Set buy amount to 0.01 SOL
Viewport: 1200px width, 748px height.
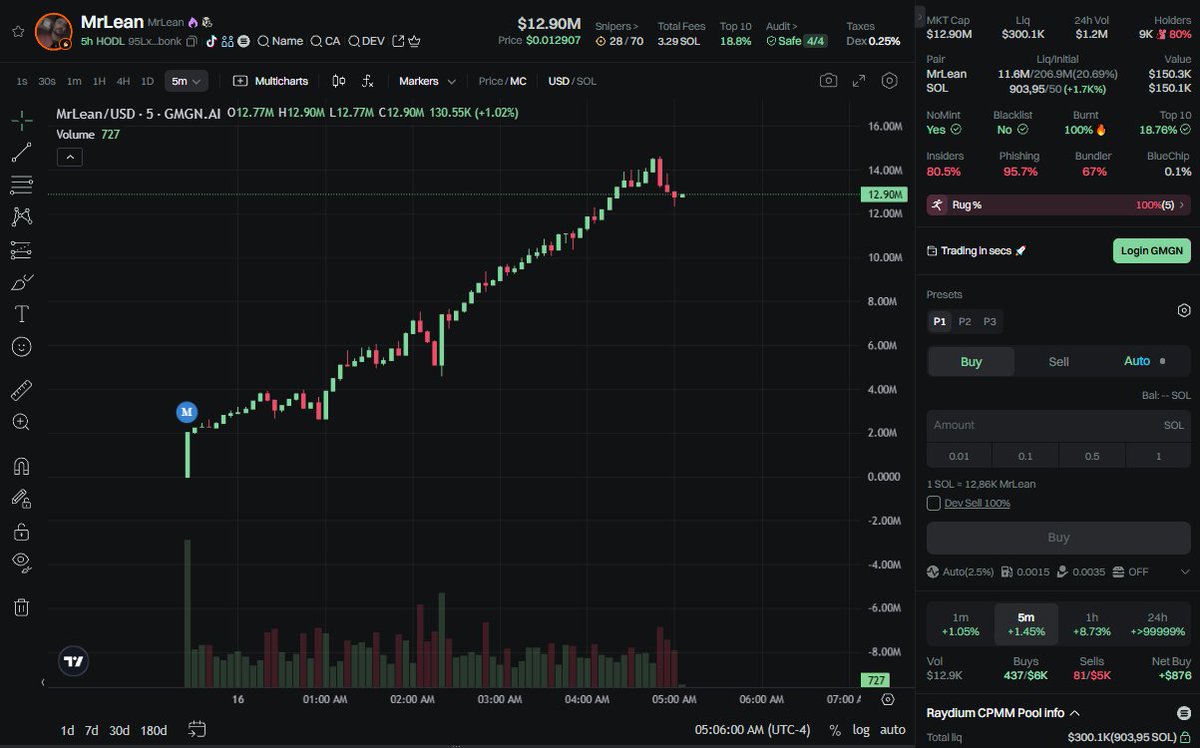pos(959,456)
